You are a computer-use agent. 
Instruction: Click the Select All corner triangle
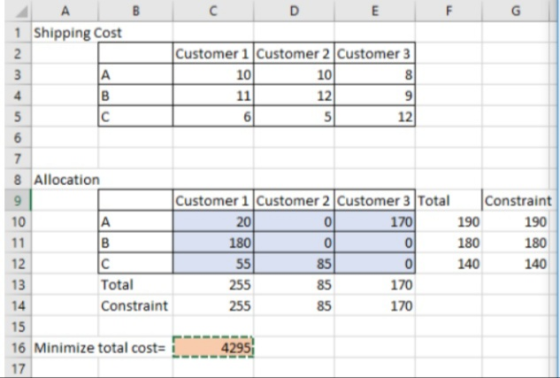pos(18,11)
